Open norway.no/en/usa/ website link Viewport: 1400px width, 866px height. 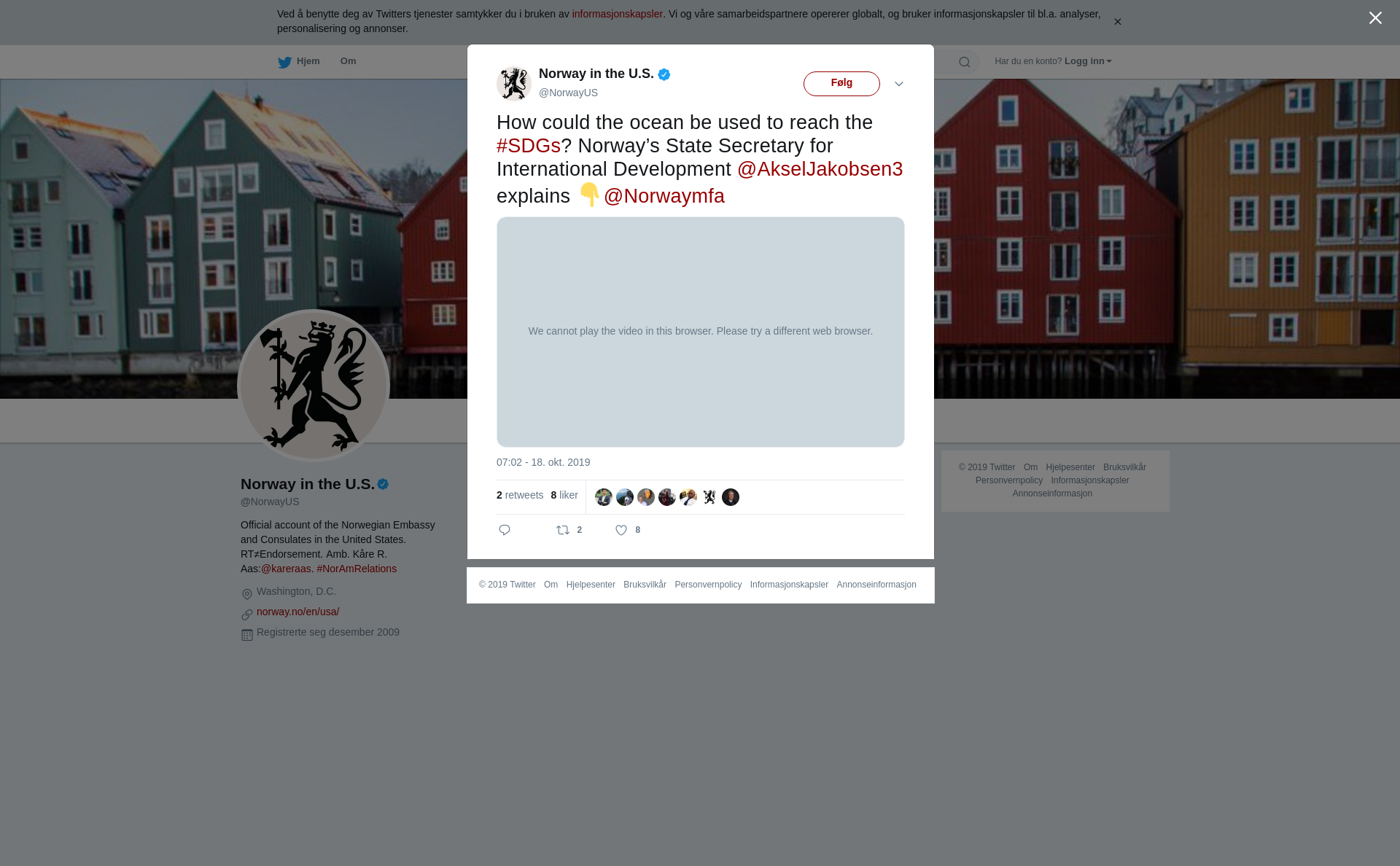(x=297, y=612)
